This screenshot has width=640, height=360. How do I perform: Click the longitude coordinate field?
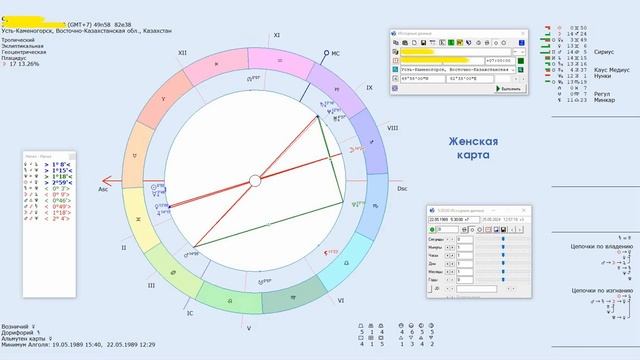(x=470, y=79)
